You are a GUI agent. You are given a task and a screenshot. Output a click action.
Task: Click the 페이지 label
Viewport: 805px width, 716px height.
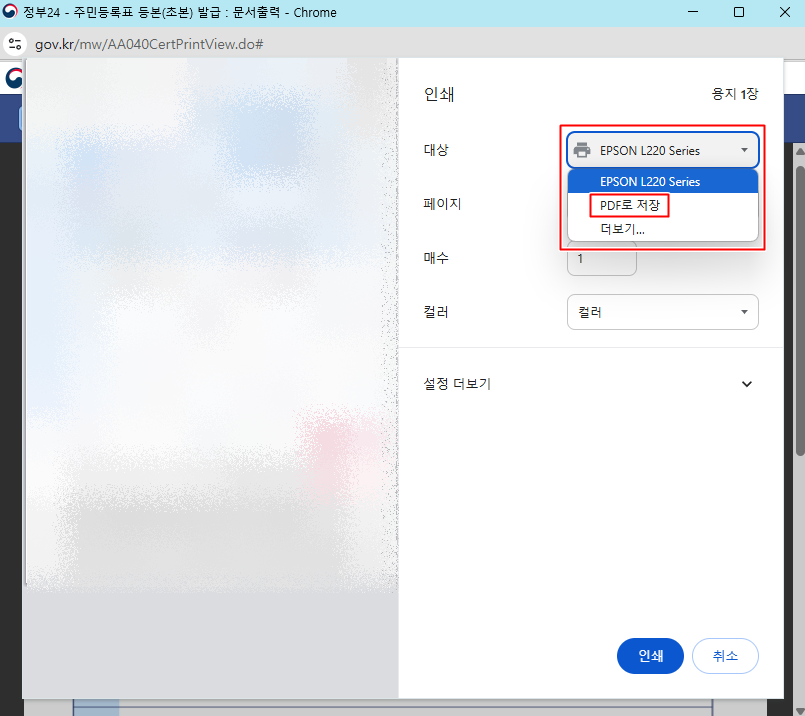coord(442,204)
